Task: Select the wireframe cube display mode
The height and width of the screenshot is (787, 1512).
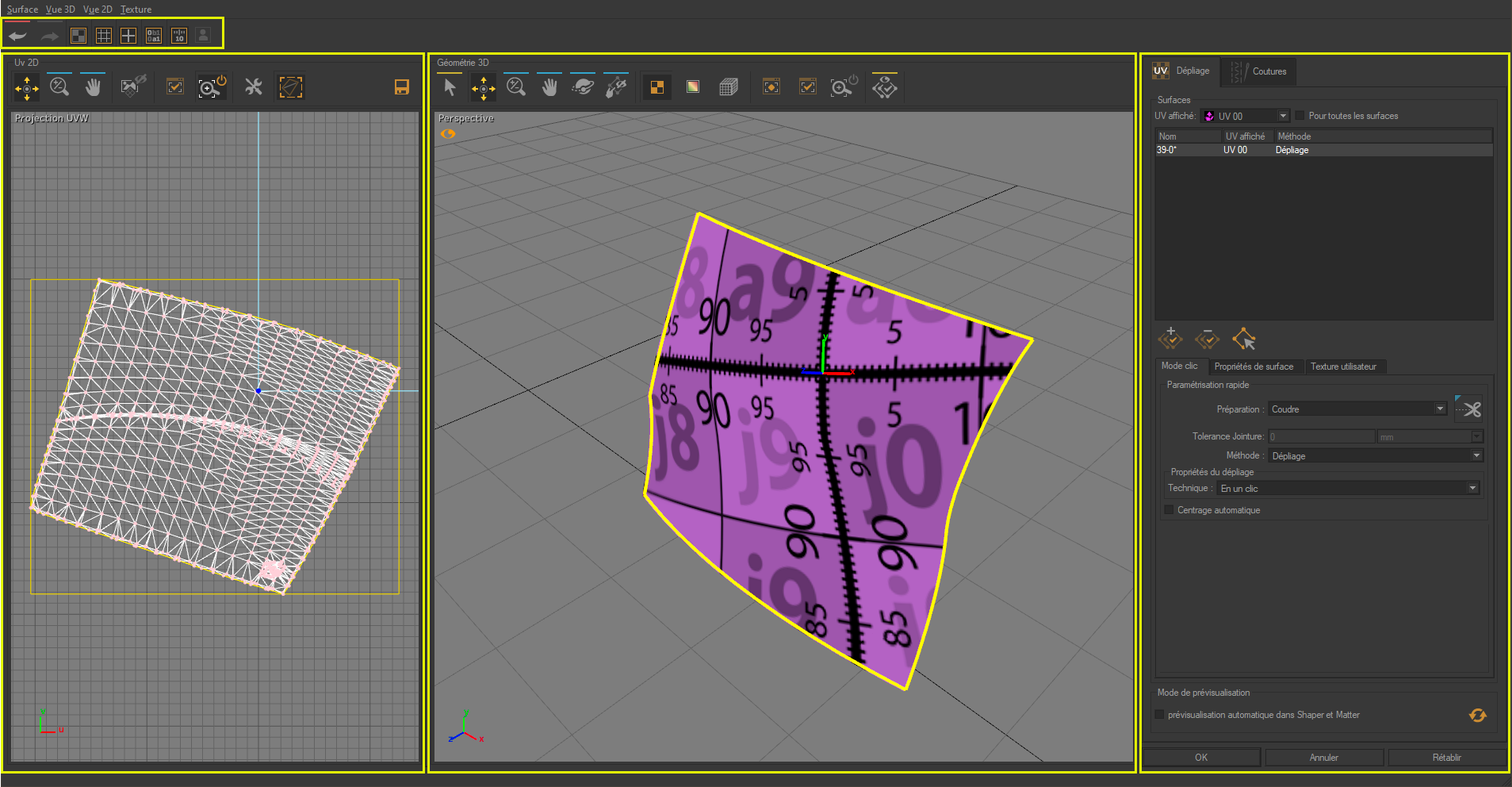Action: (x=729, y=86)
